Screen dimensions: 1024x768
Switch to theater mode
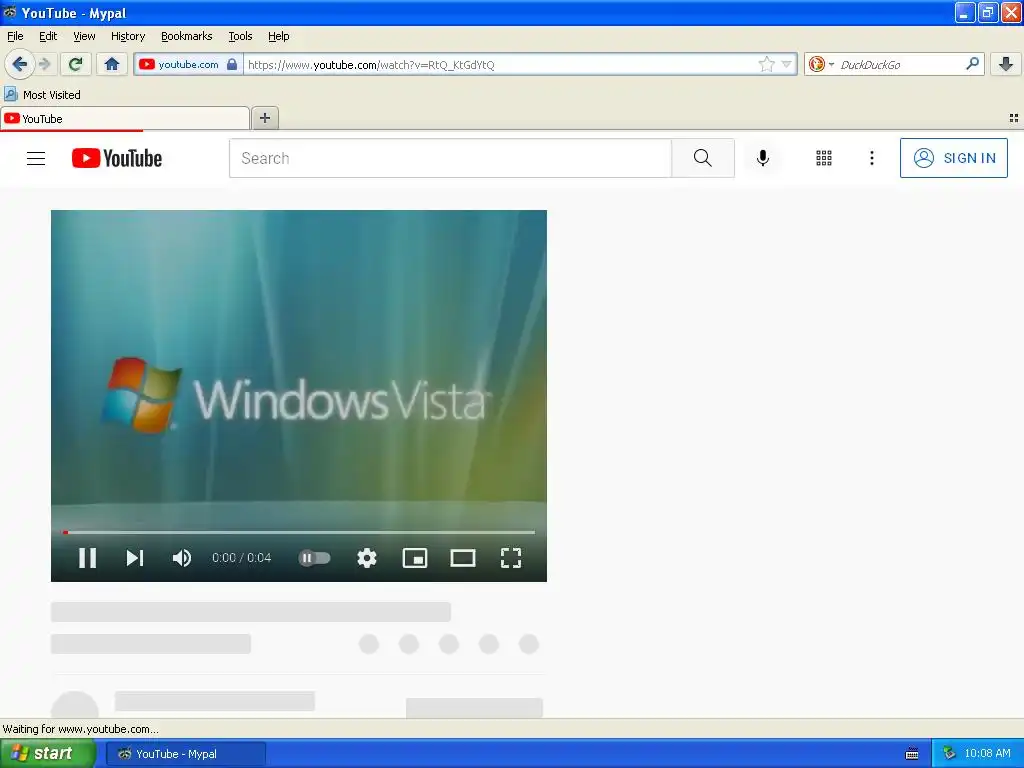tap(463, 558)
